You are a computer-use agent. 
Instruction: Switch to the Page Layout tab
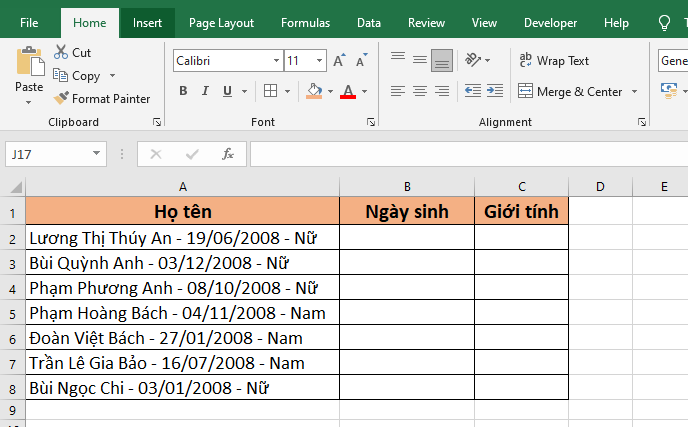pos(221,23)
